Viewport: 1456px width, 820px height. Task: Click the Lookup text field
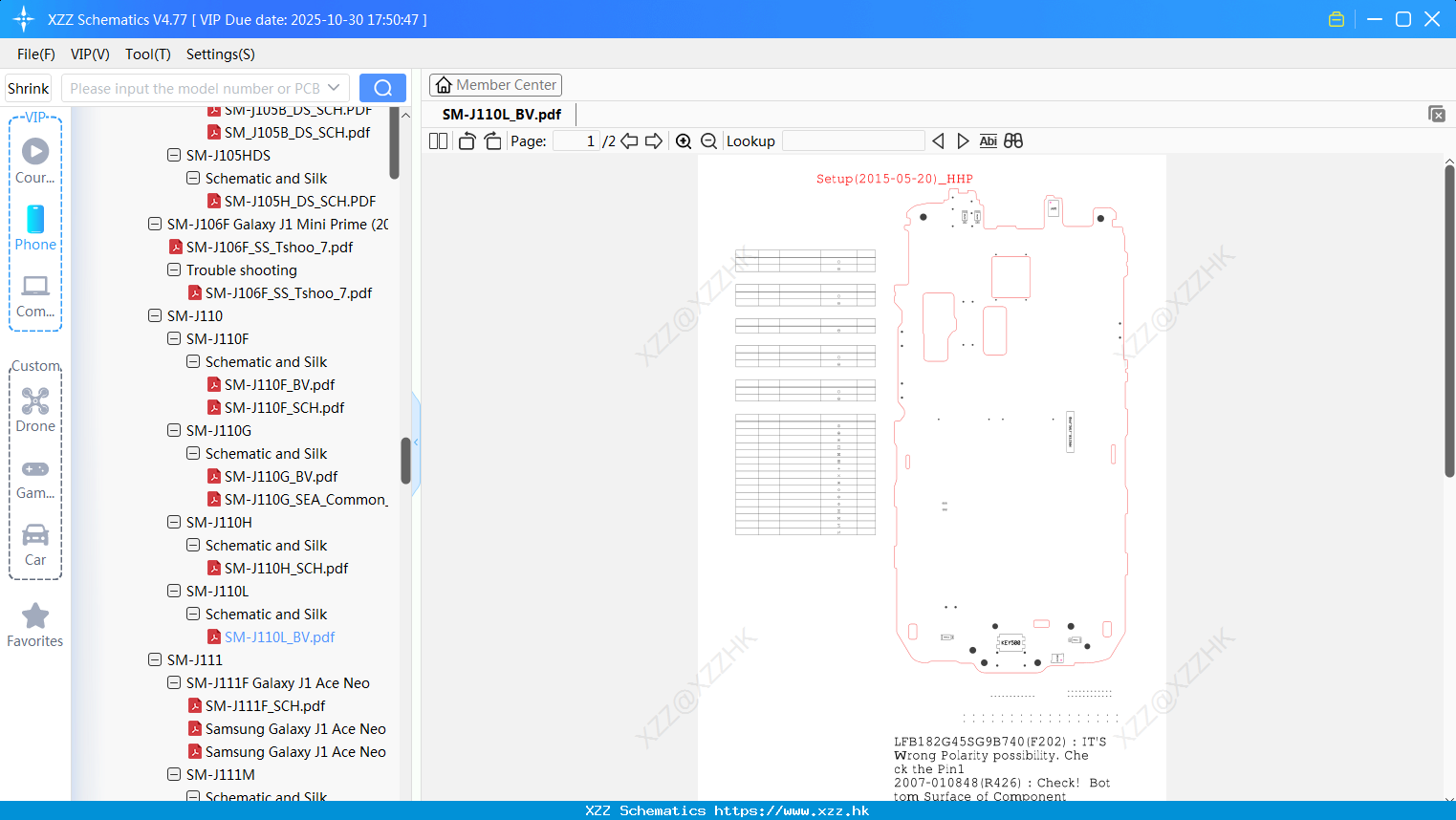coord(853,141)
